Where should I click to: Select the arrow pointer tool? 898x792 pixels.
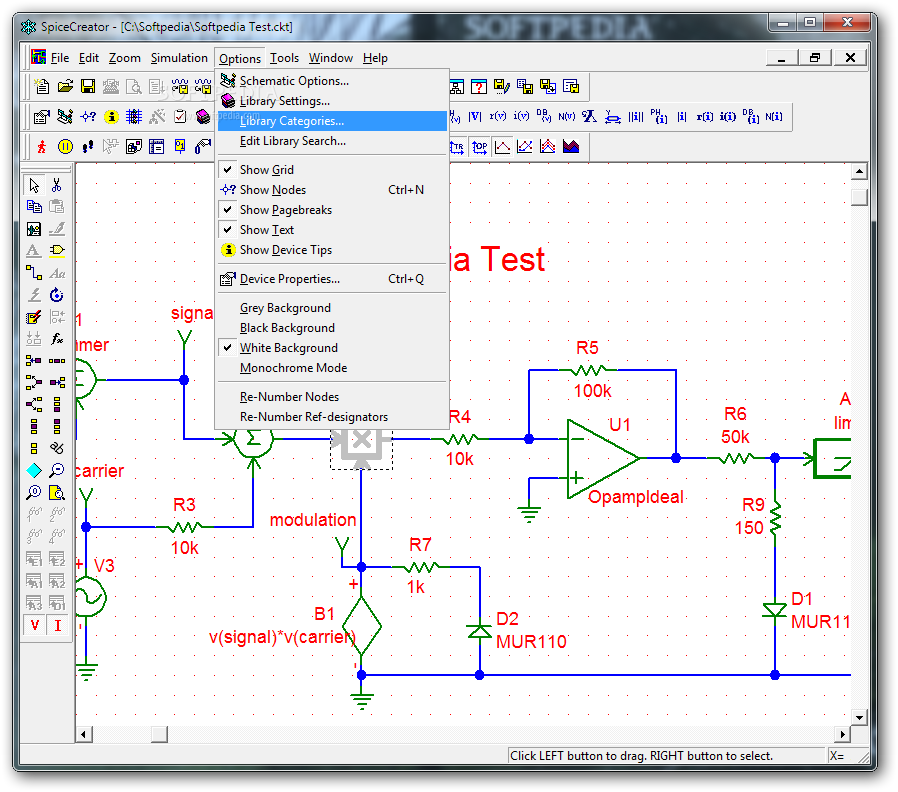pyautogui.click(x=34, y=186)
